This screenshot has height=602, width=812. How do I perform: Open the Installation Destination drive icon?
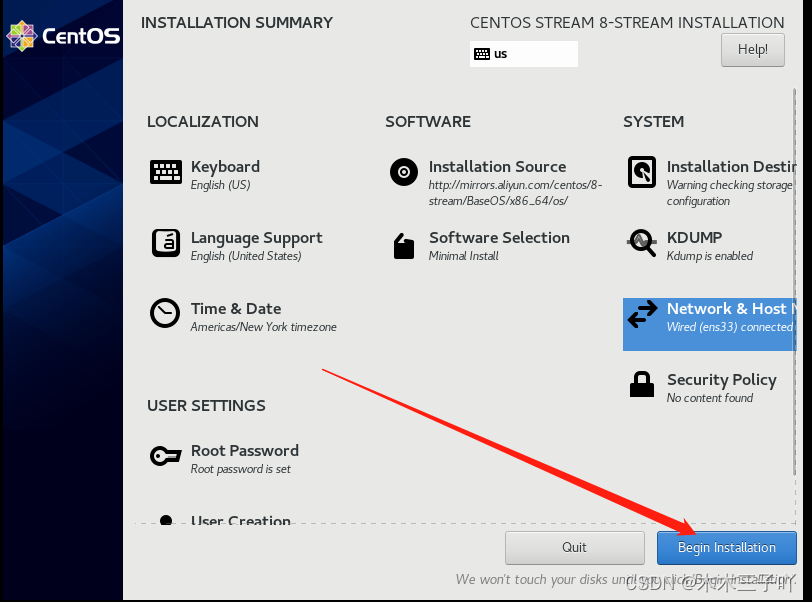pyautogui.click(x=641, y=173)
